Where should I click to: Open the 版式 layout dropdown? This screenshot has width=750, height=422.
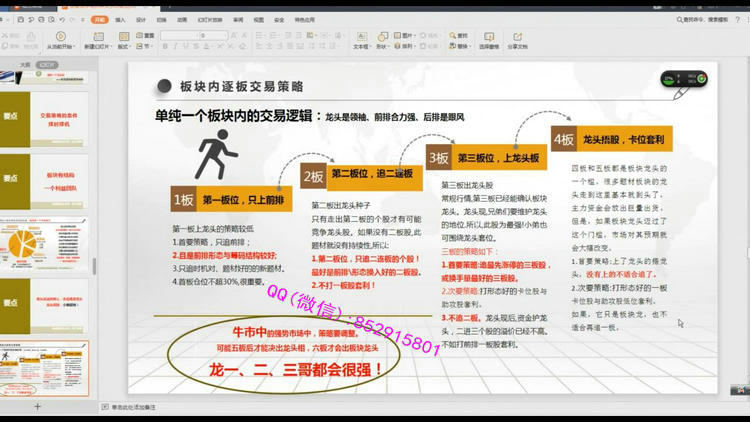click(124, 46)
